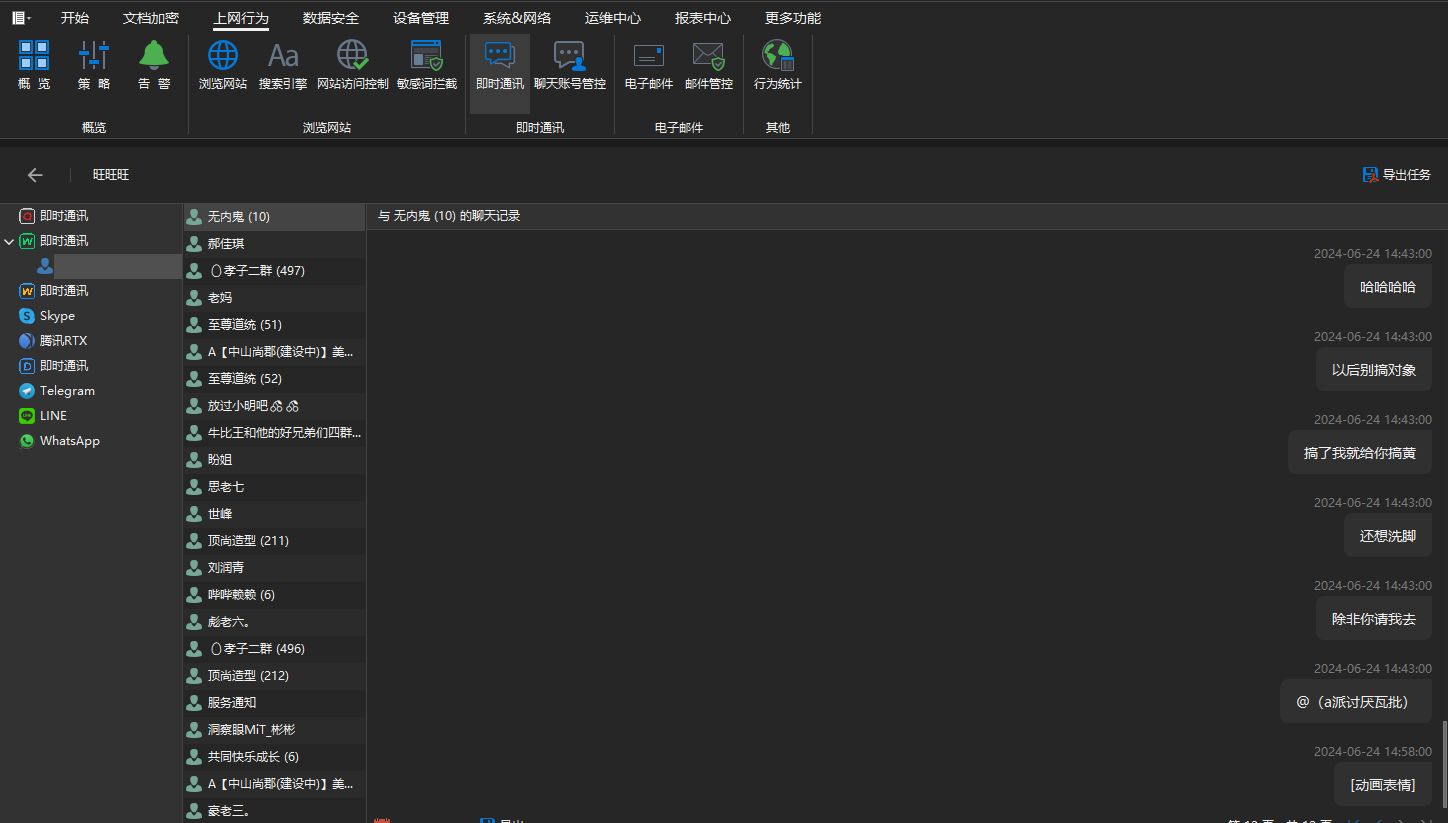Open the 洞察眼MiT_彬彬 chat
This screenshot has width=1448, height=823.
click(x=274, y=730)
